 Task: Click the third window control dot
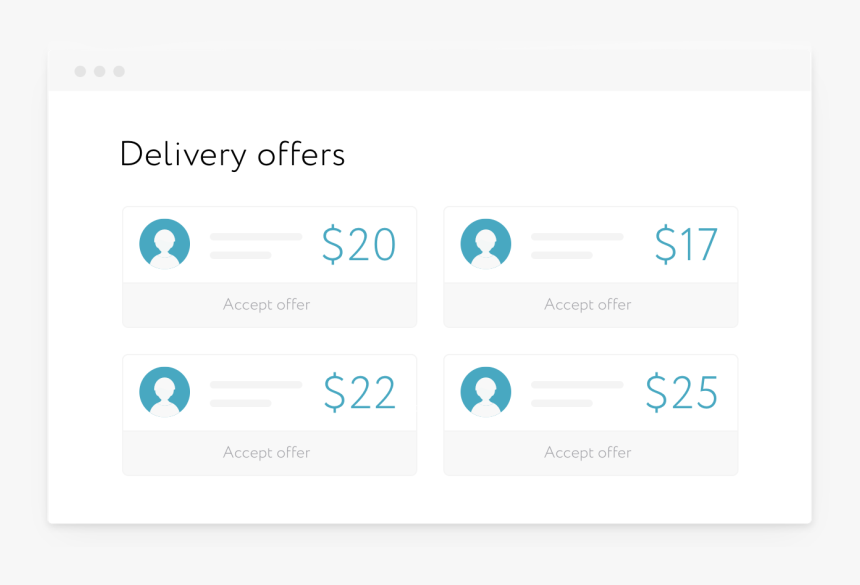pyautogui.click(x=119, y=71)
